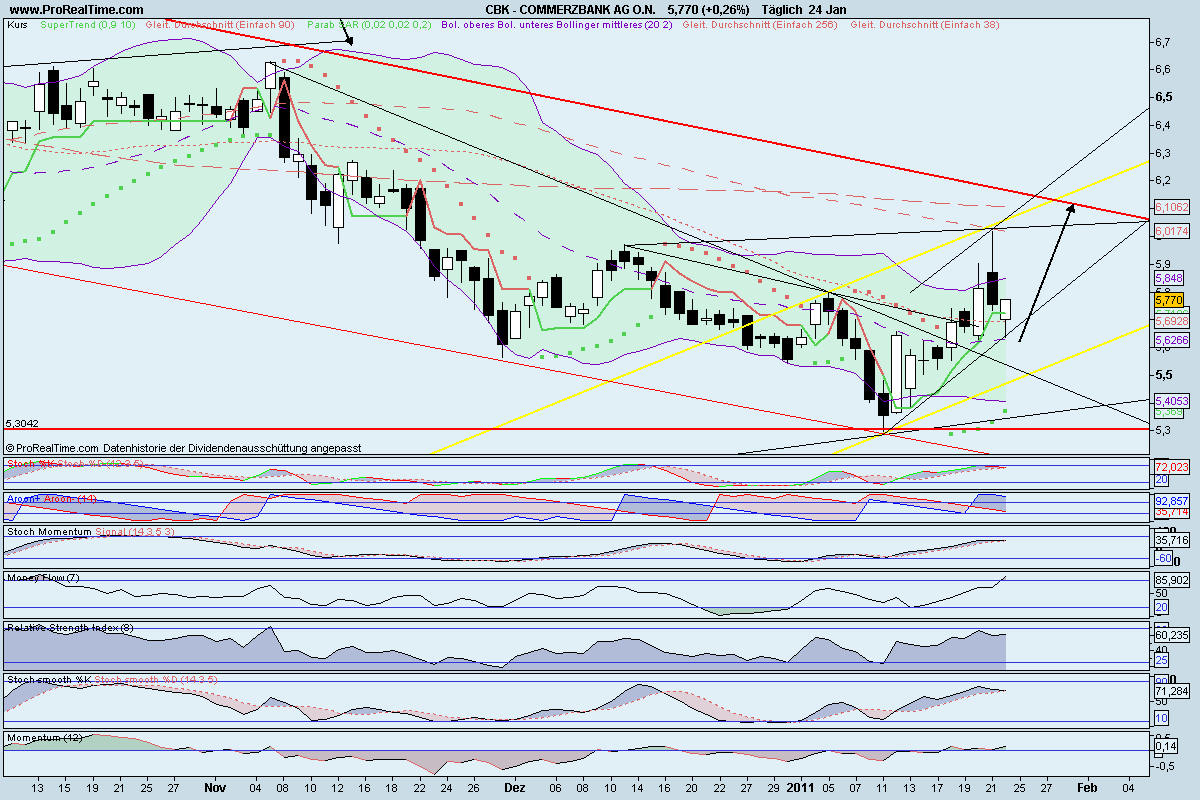Viewport: 1200px width, 800px height.
Task: Click the 5,5 bold price axis label
Action: pyautogui.click(x=1163, y=375)
